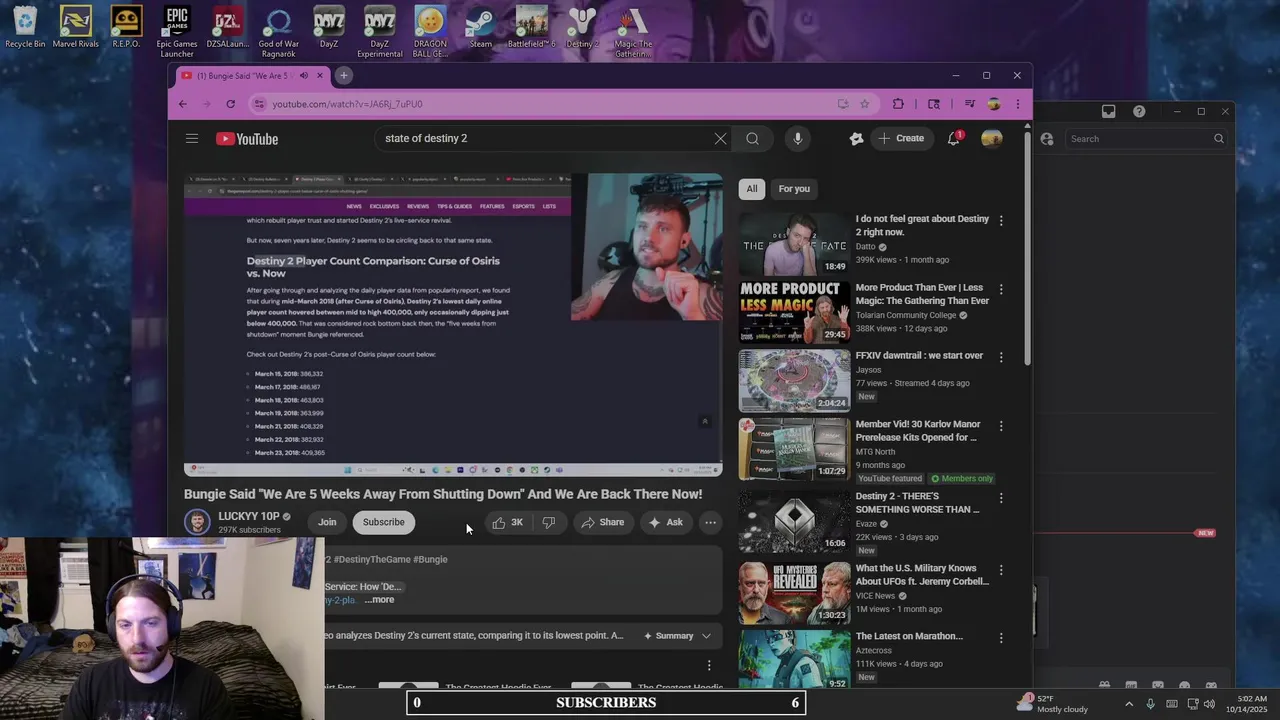The width and height of the screenshot is (1280, 720).
Task: Open God of War Ragnarök shortcut
Action: click(278, 32)
